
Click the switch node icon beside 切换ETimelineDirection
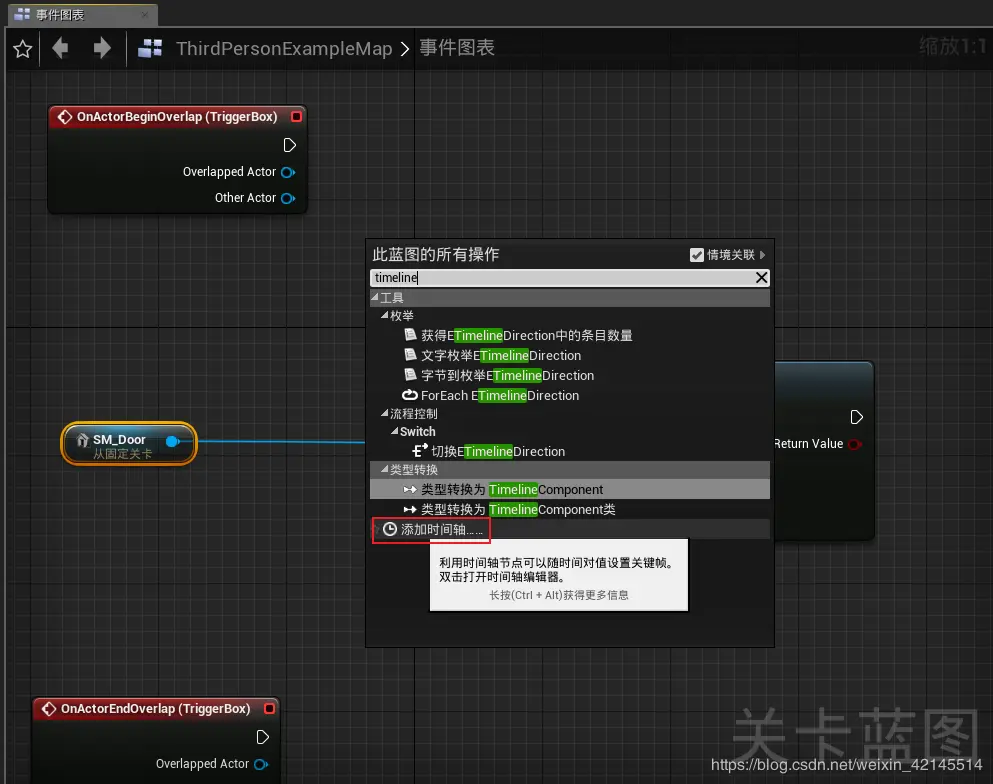click(420, 451)
